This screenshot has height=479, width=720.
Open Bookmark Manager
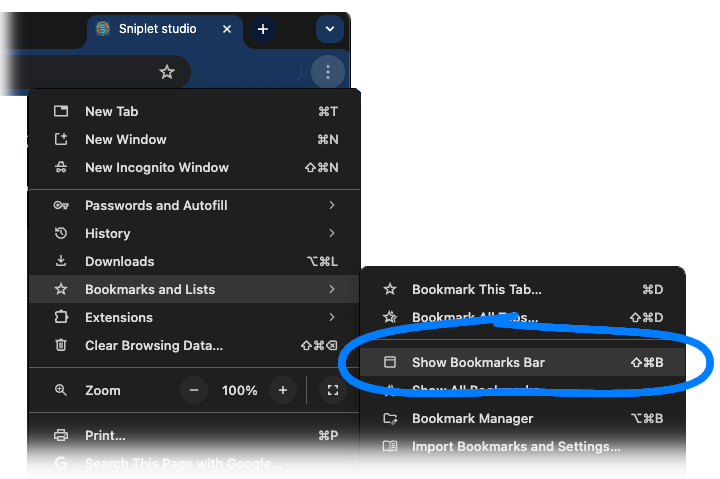point(473,418)
